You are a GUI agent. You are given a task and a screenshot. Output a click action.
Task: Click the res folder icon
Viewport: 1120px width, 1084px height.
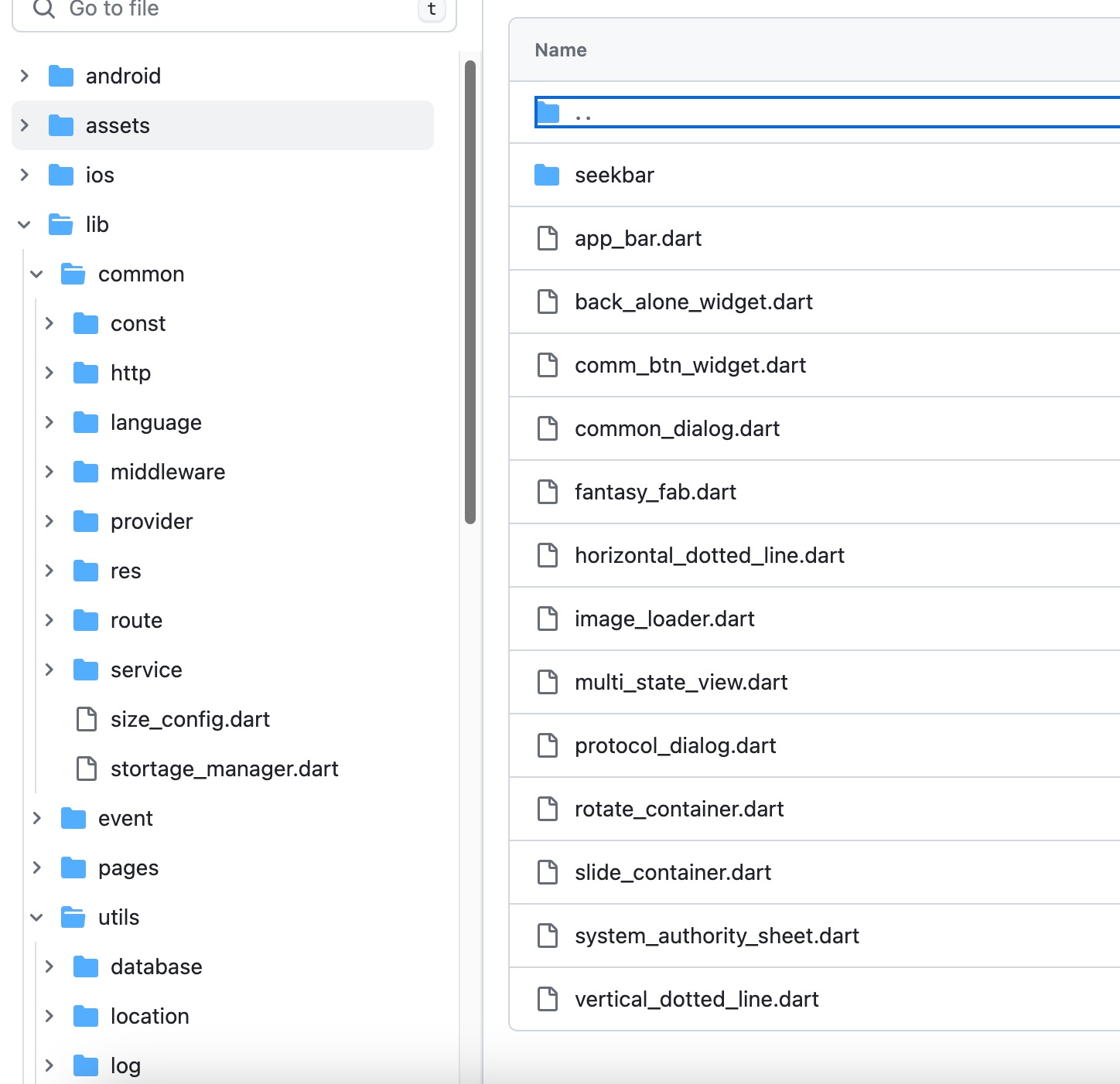86,571
